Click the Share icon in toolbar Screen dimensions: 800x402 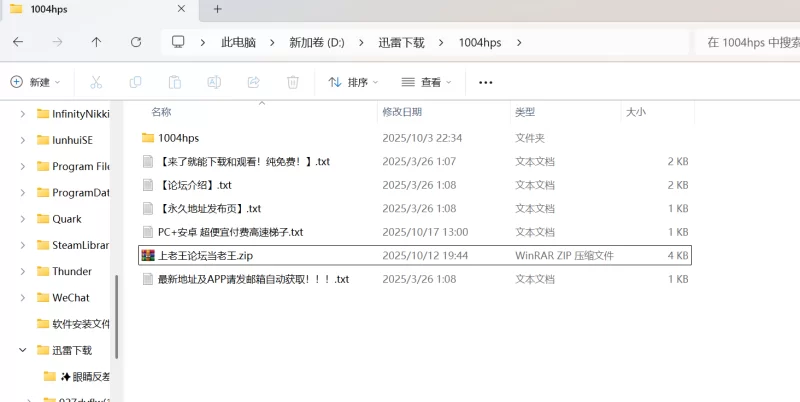pyautogui.click(x=254, y=82)
